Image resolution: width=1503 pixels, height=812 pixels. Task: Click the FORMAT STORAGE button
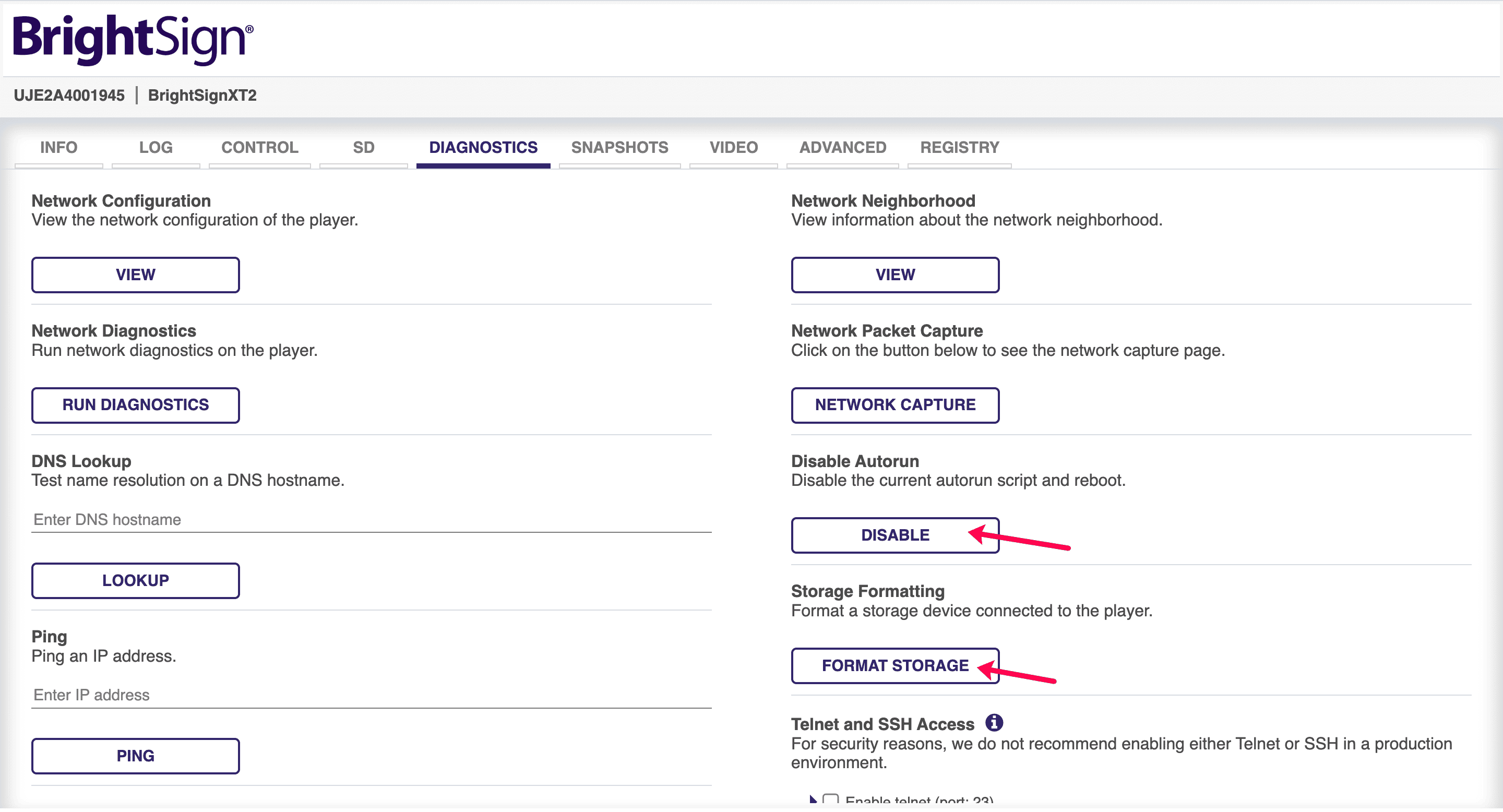pos(894,665)
